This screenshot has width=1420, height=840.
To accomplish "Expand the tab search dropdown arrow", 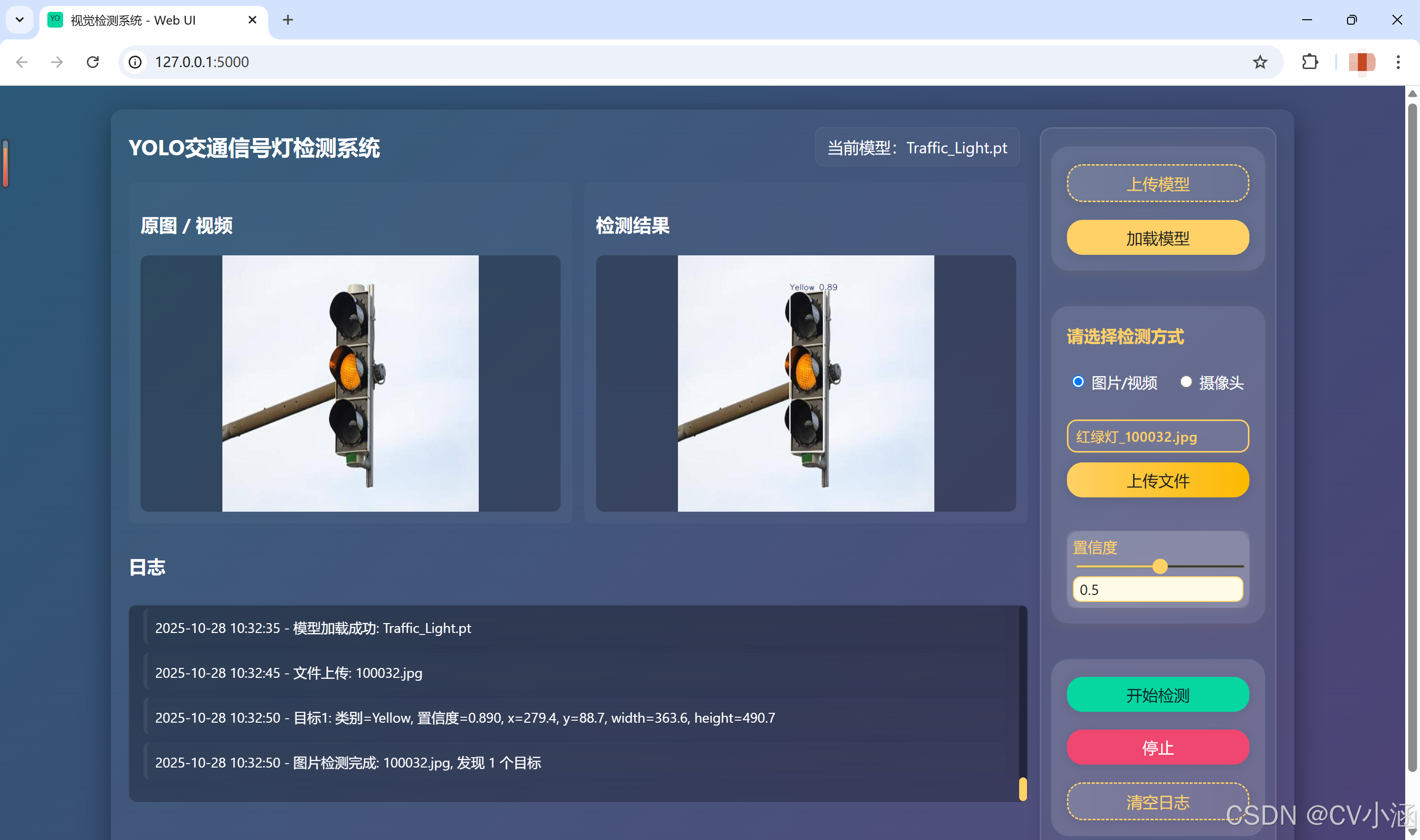I will [x=20, y=20].
